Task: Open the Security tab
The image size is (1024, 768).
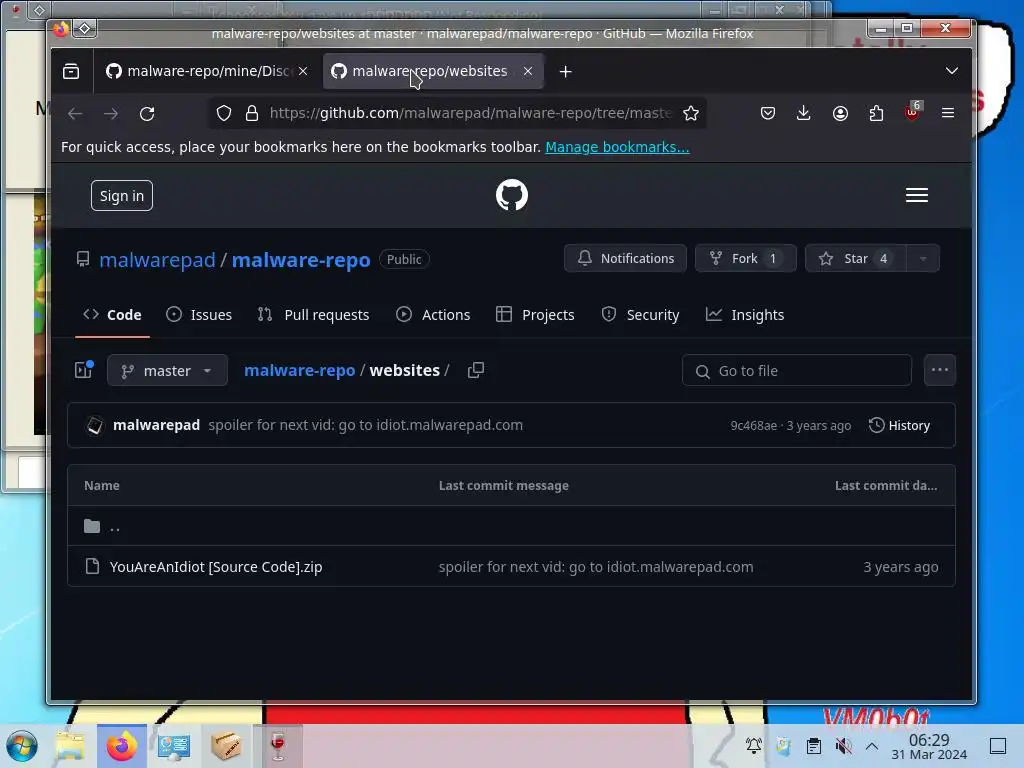Action: click(x=640, y=315)
